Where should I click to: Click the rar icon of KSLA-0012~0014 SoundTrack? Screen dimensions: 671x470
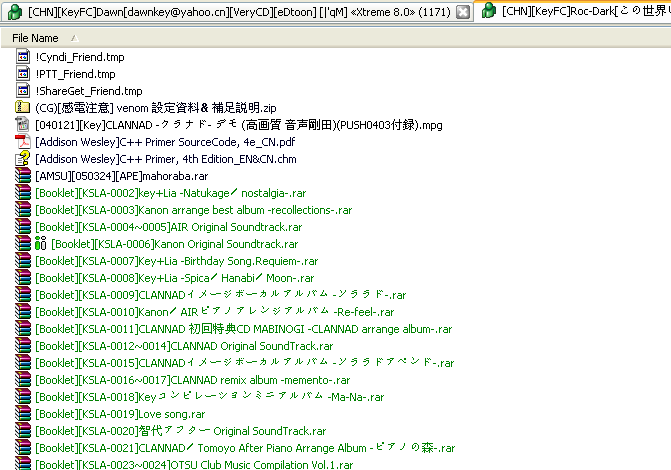click(x=23, y=345)
